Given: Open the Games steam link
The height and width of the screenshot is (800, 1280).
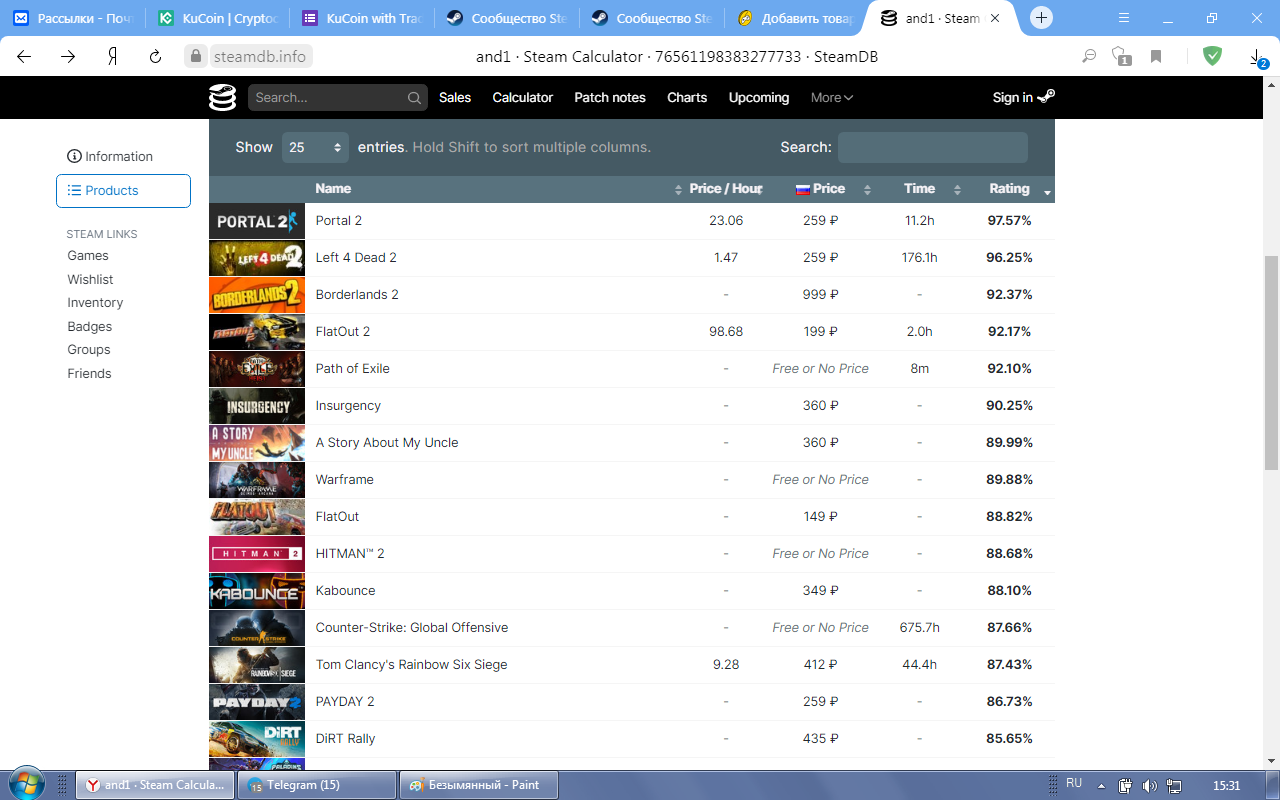Looking at the screenshot, I should pyautogui.click(x=88, y=256).
